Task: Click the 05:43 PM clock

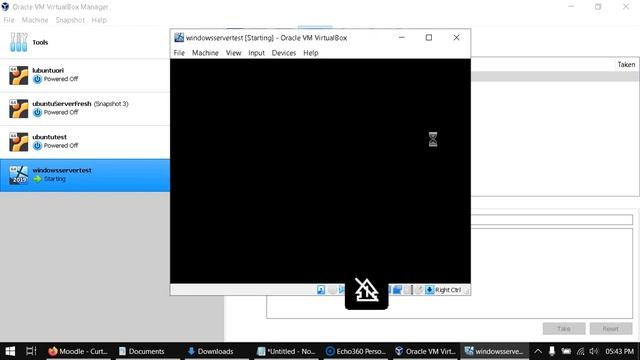Action: point(619,351)
